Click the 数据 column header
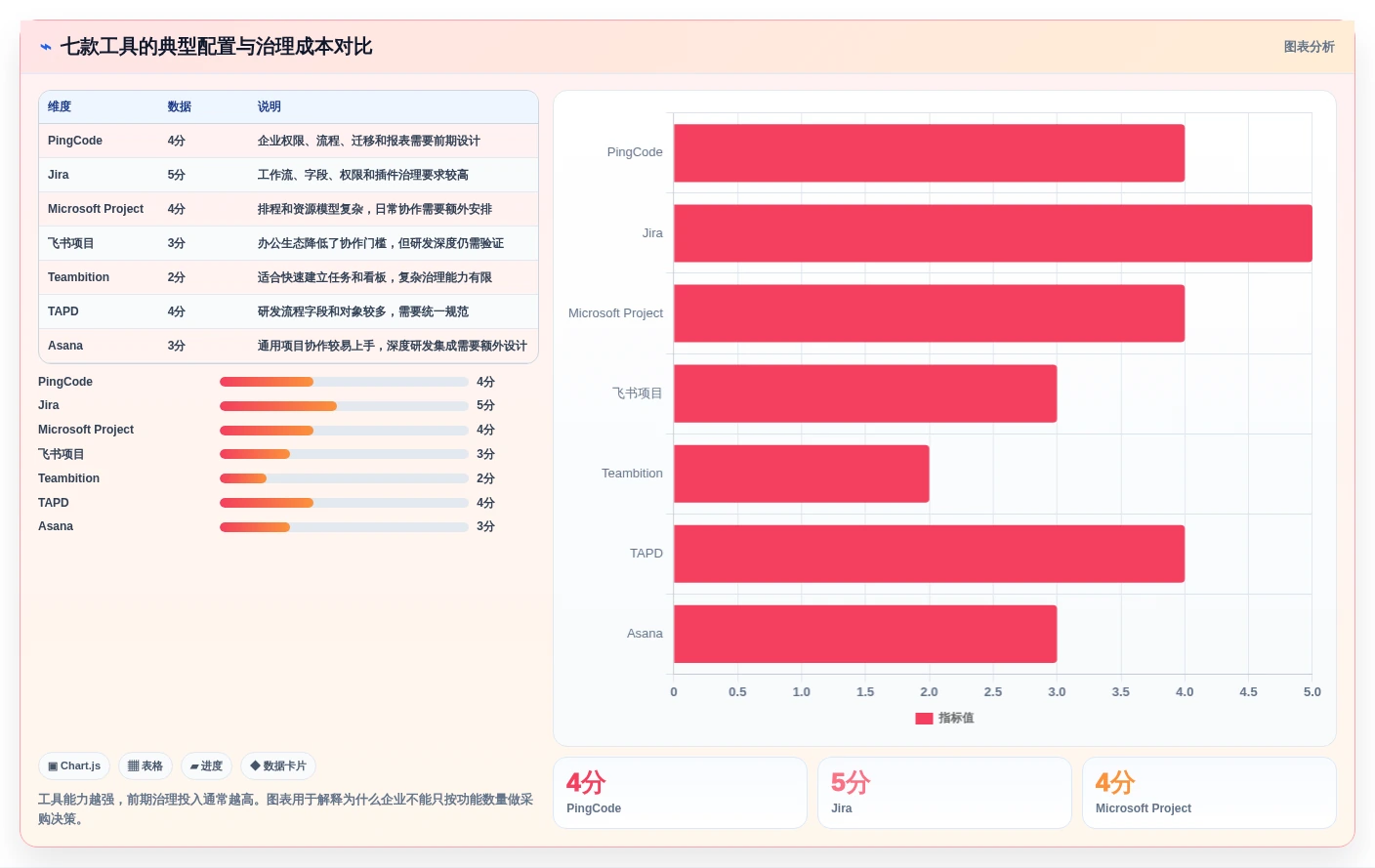The width and height of the screenshot is (1375, 868). pos(179,107)
